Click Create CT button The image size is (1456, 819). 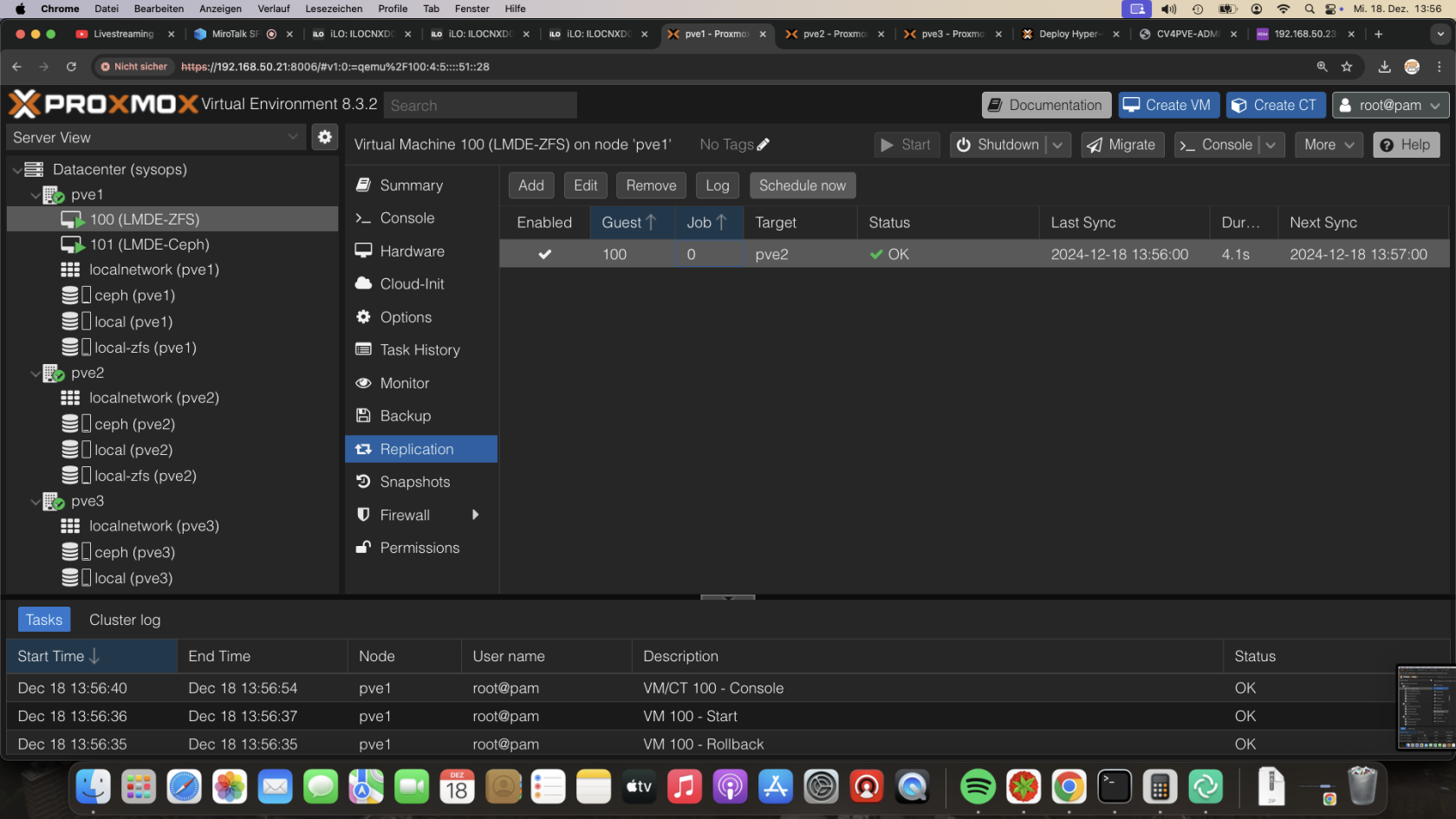[1276, 105]
